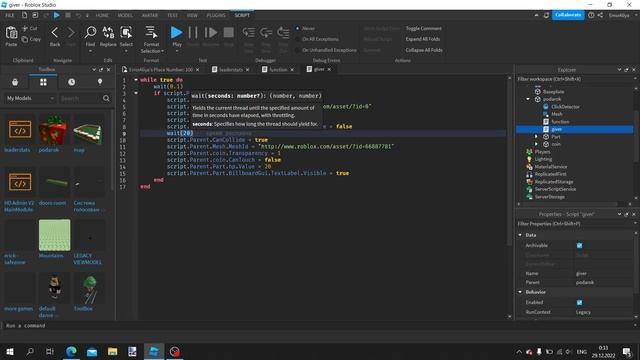Switch to the HOME ribbon tab
Image resolution: width=640 pixels, height=360 pixels.
click(x=102, y=15)
